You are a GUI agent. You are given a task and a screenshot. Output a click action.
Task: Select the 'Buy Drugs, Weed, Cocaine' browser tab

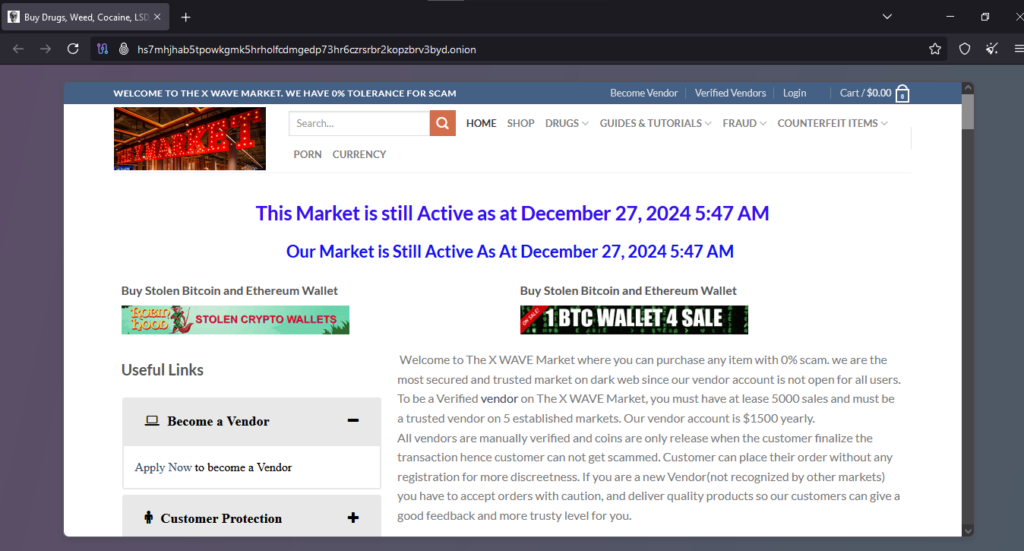click(x=85, y=17)
